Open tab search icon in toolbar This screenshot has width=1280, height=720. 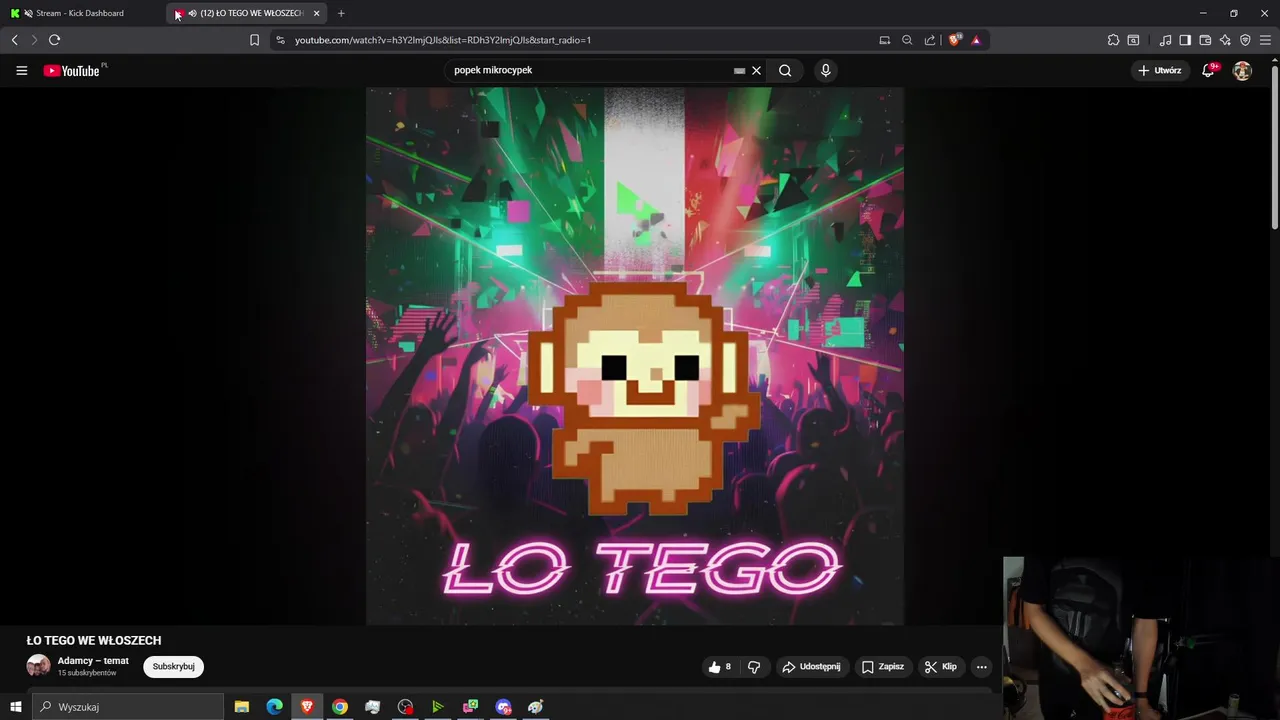coord(1133,40)
